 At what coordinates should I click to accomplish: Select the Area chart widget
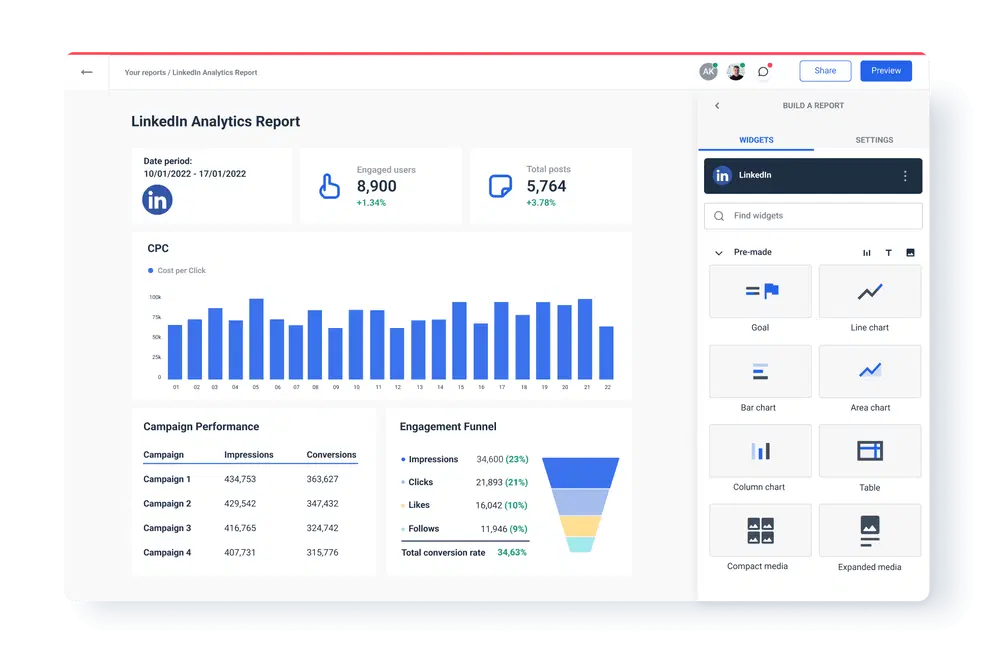(x=870, y=371)
